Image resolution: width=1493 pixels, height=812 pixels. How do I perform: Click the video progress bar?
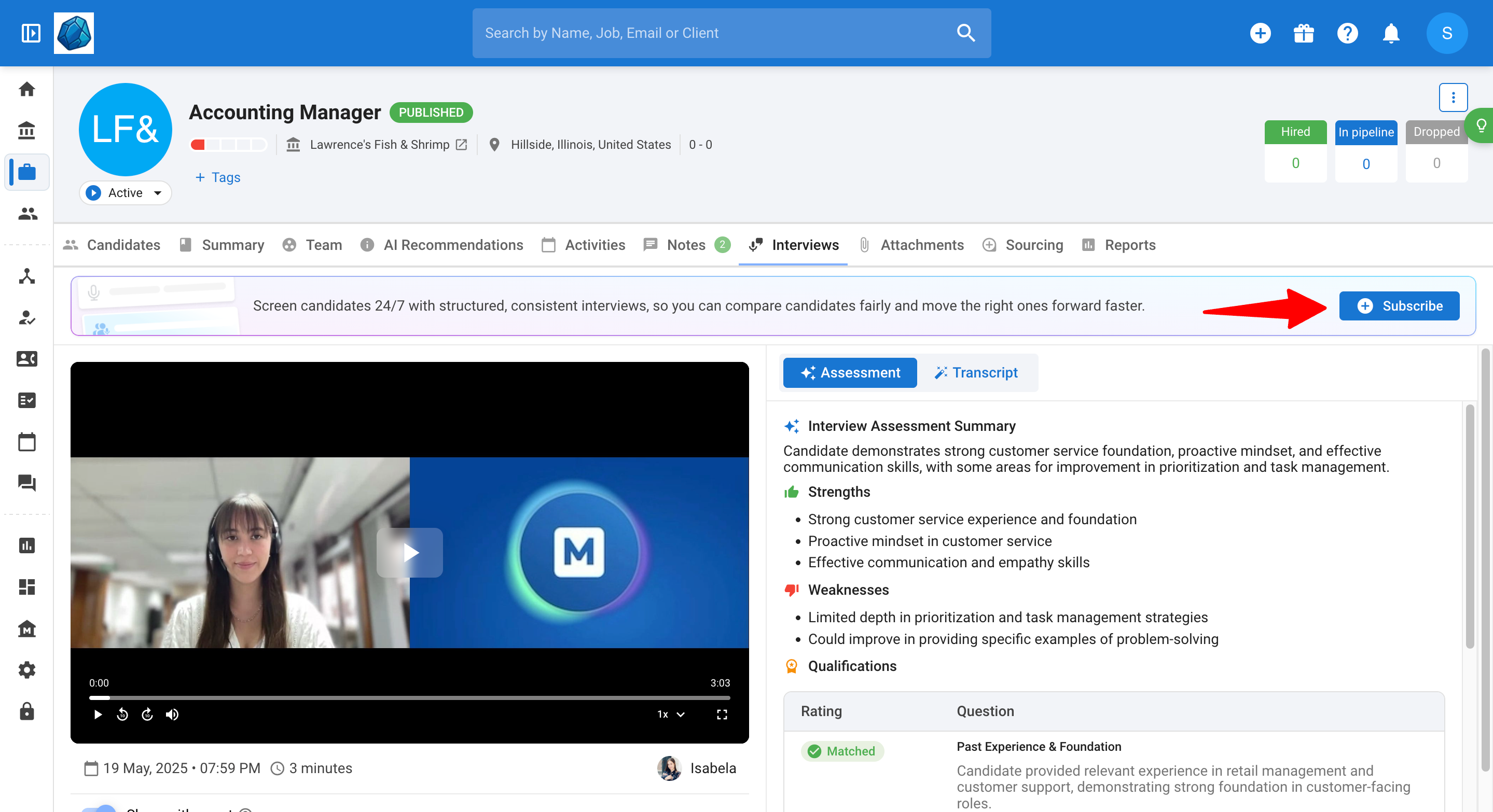[409, 698]
